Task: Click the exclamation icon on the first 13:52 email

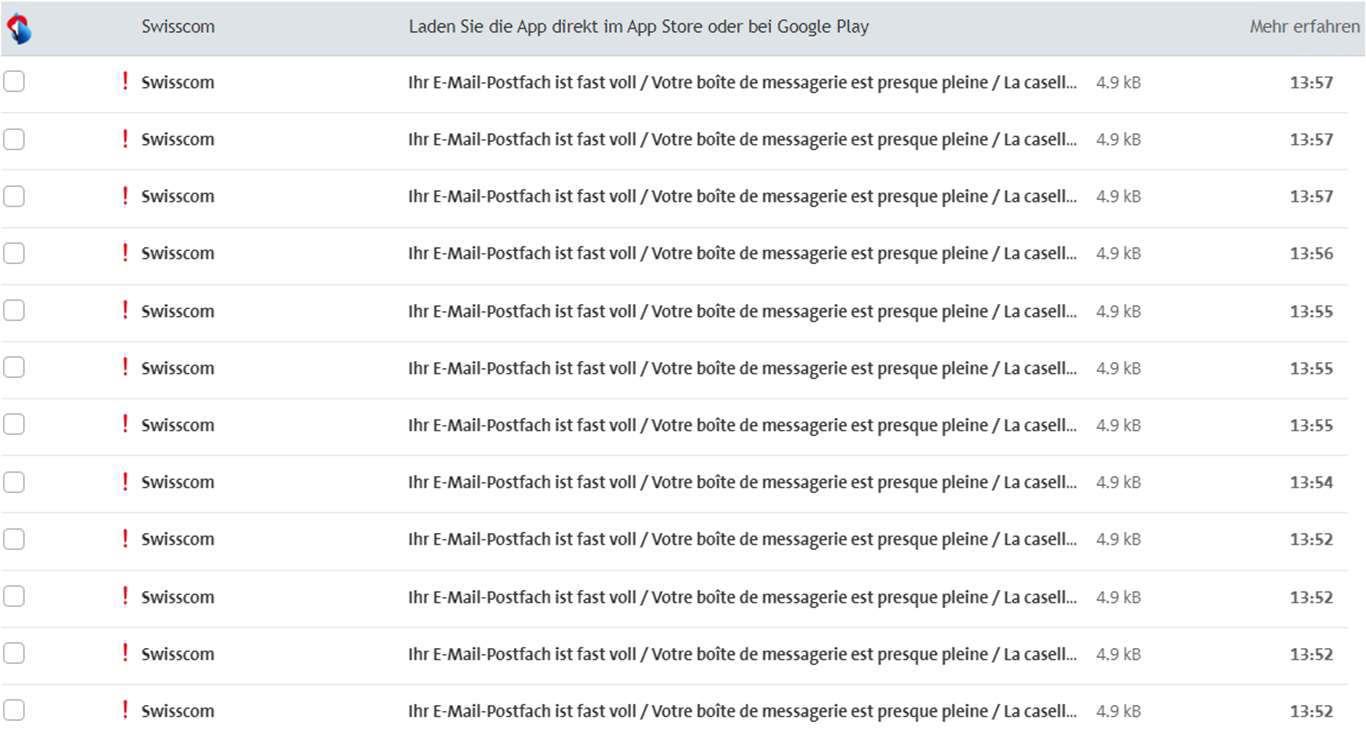Action: click(125, 539)
